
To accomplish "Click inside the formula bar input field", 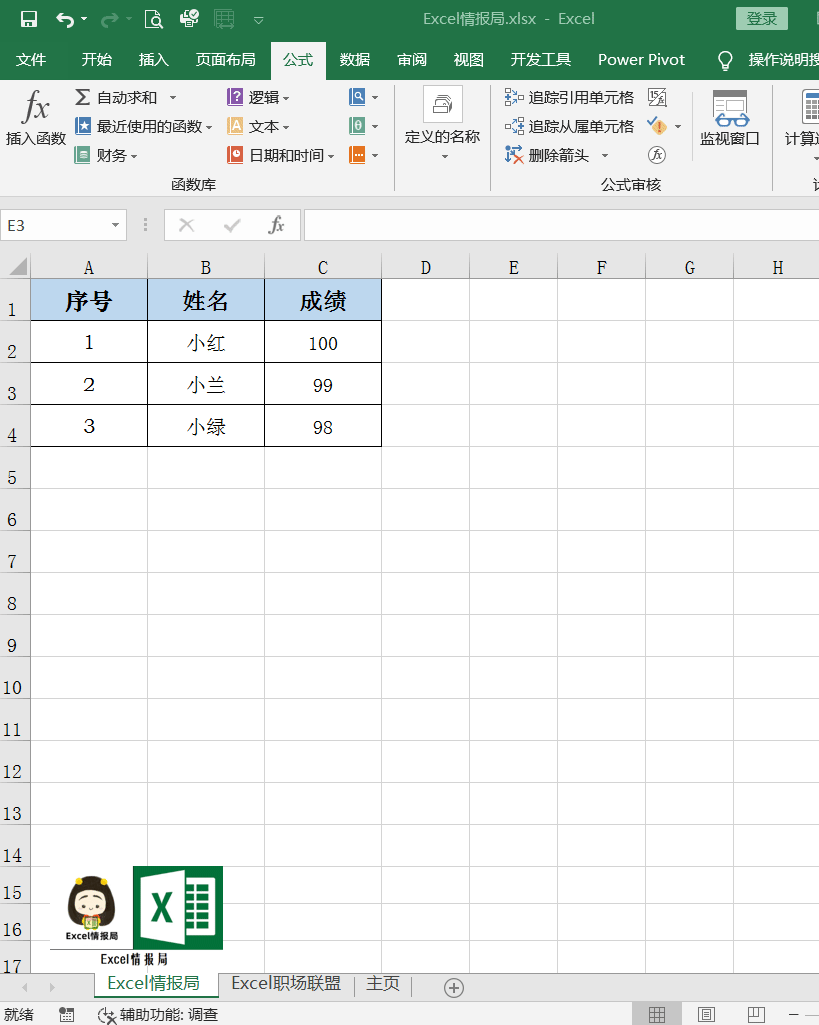I will pos(560,225).
